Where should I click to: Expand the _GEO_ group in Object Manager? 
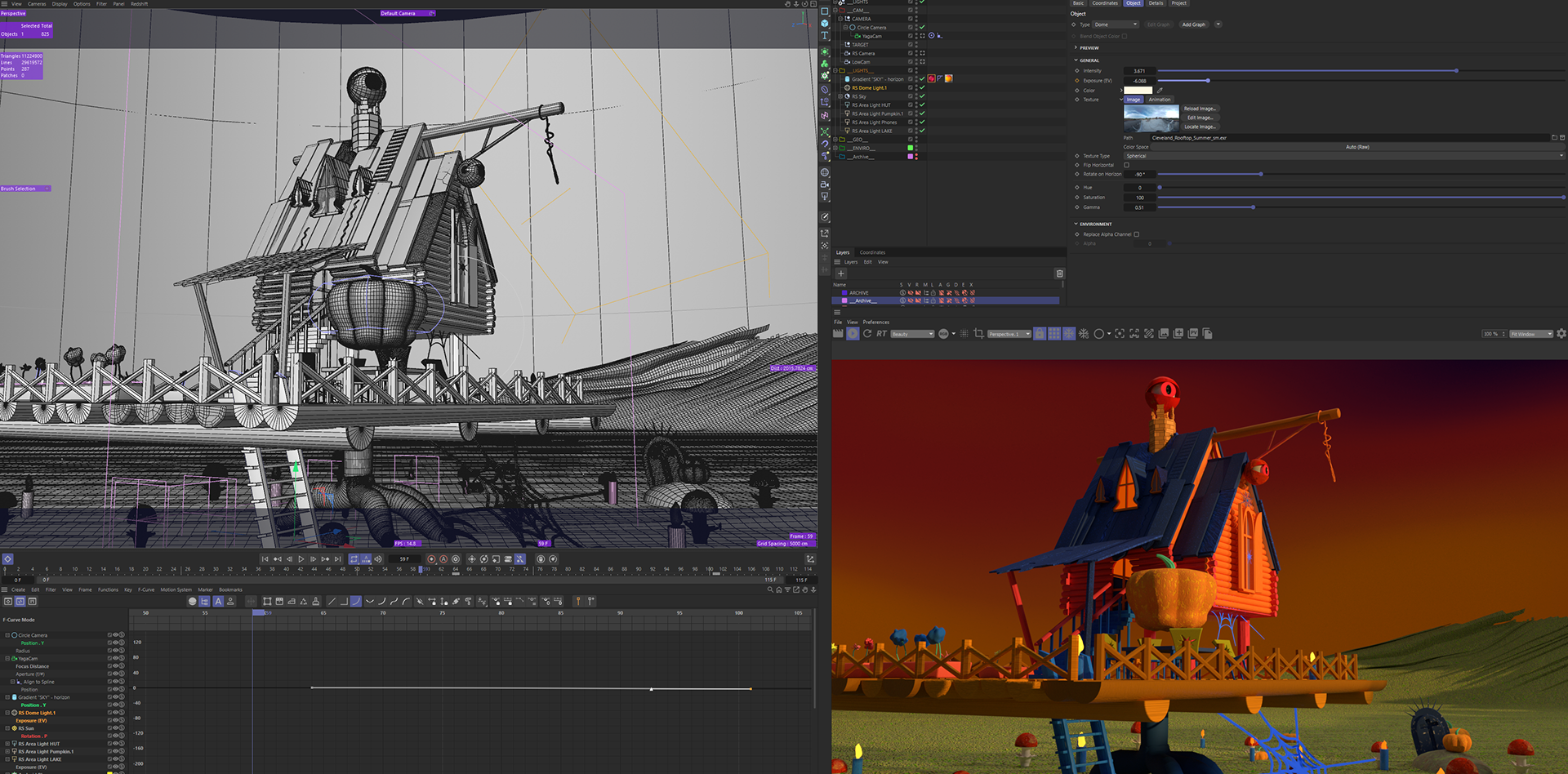(835, 140)
